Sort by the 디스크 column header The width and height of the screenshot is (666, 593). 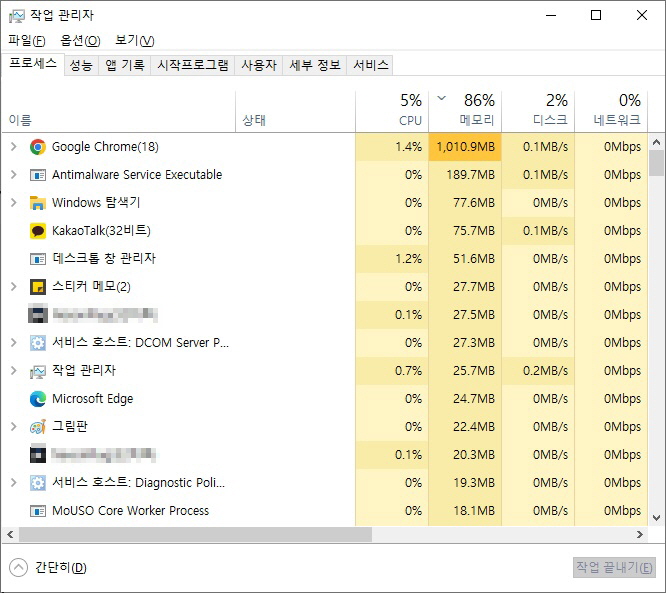(x=538, y=111)
